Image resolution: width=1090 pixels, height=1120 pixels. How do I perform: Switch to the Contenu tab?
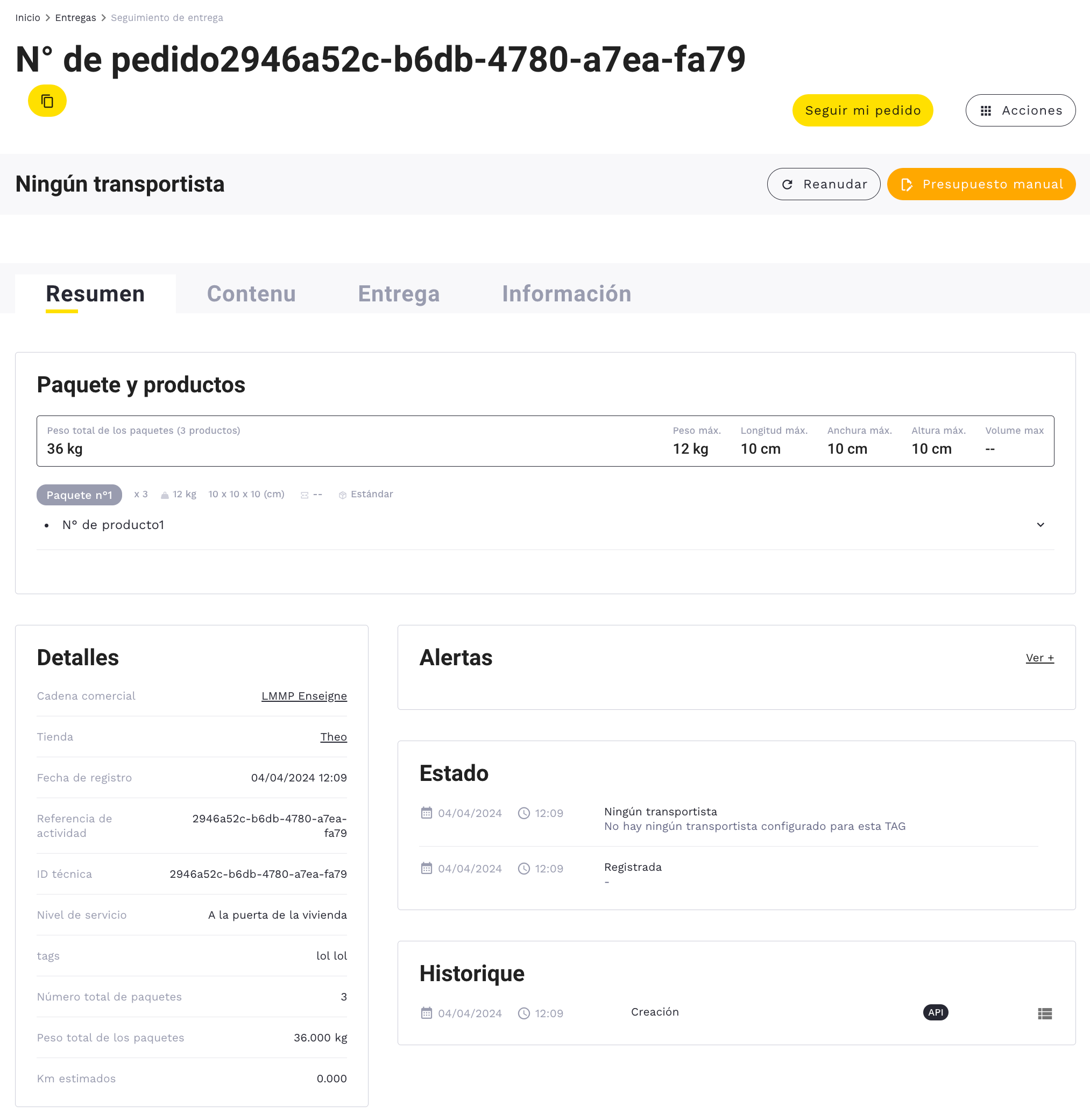tap(251, 294)
